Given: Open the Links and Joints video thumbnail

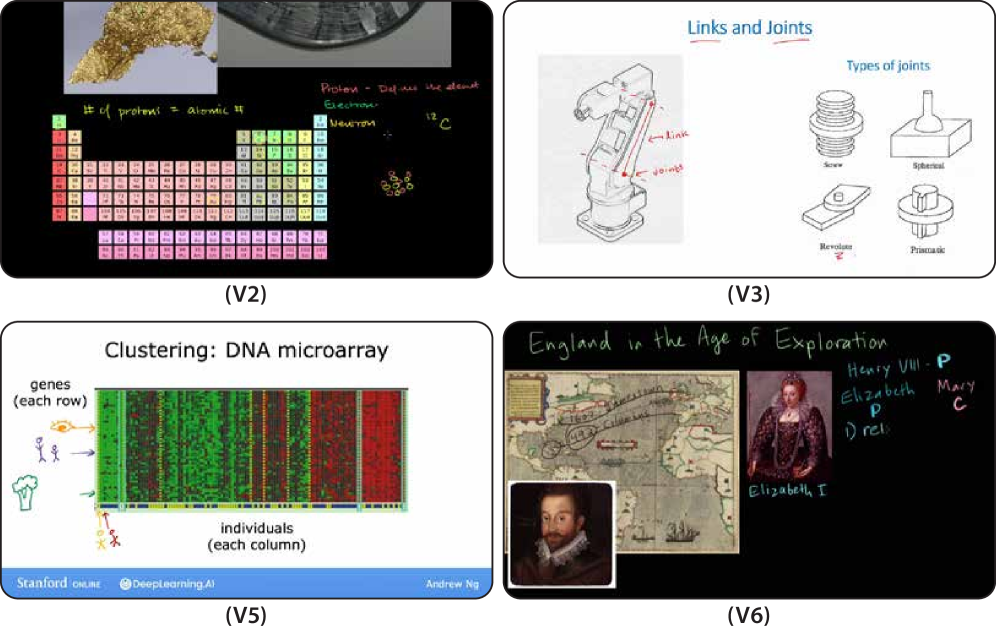Looking at the screenshot, I should click(750, 139).
